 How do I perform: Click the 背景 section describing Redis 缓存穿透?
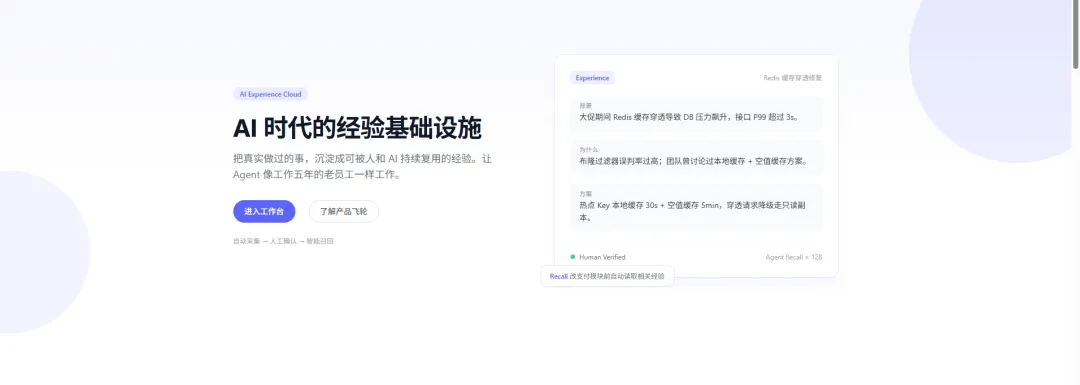[696, 113]
